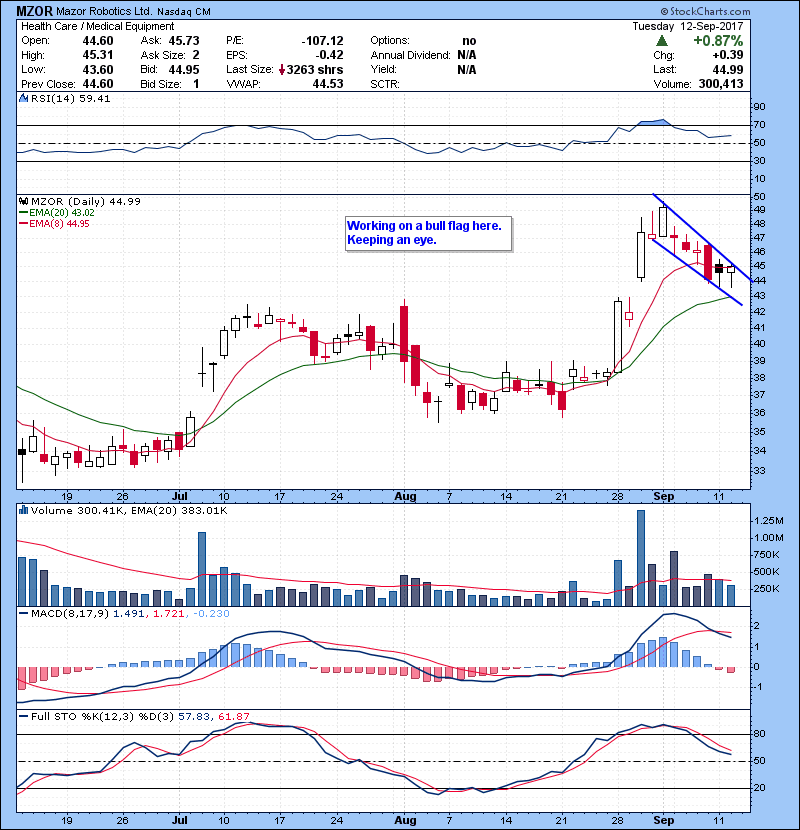
Task: Click the Prev Close value 44.60
Action: pos(98,84)
